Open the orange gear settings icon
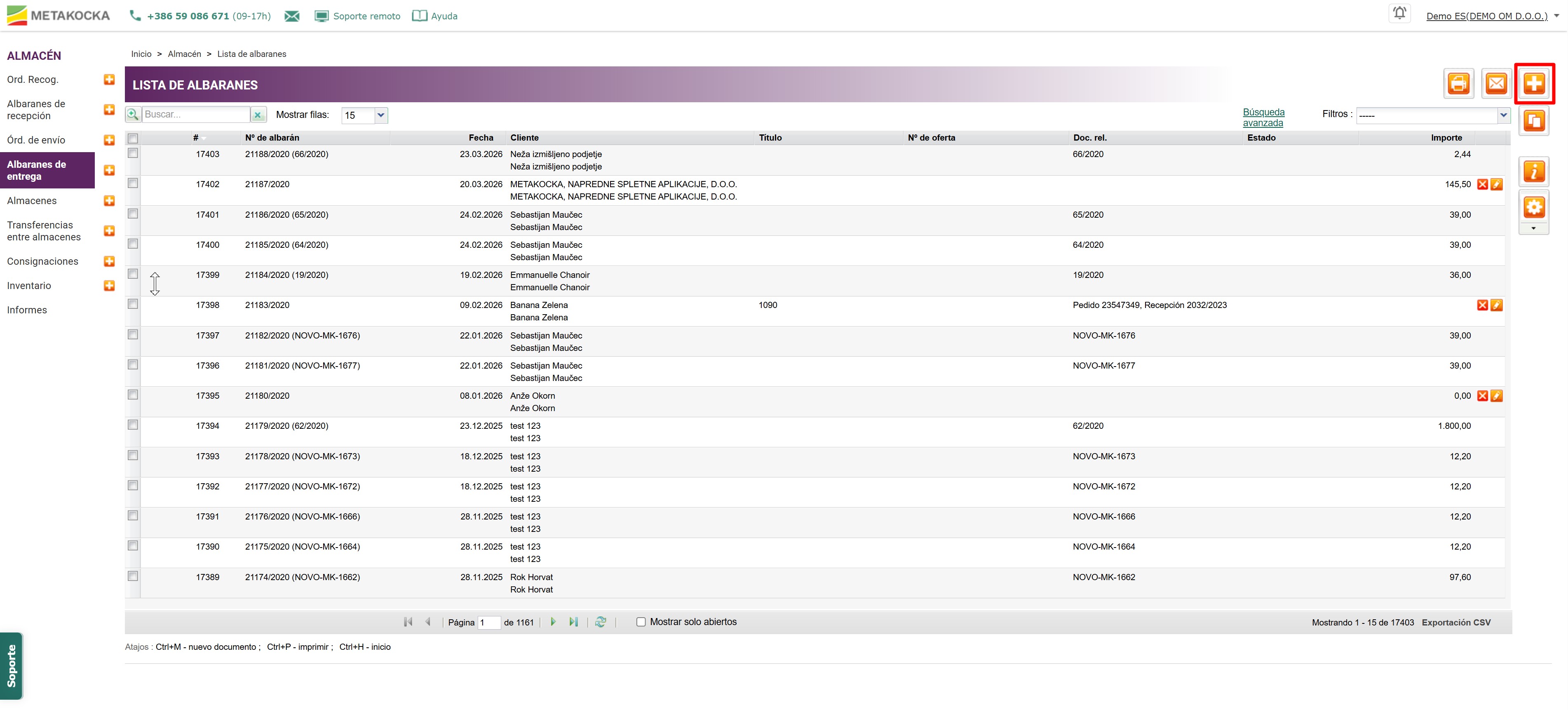The width and height of the screenshot is (1568, 710). 1534,207
